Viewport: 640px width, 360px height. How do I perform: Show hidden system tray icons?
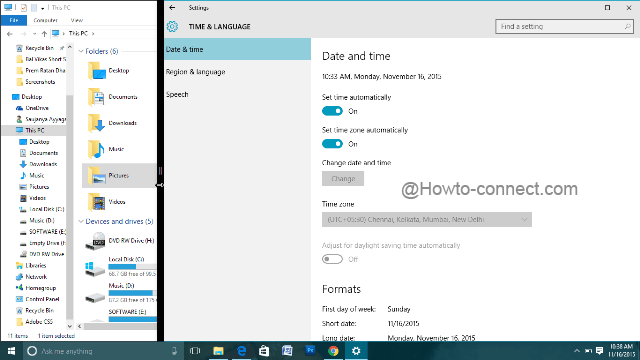[x=576, y=351]
